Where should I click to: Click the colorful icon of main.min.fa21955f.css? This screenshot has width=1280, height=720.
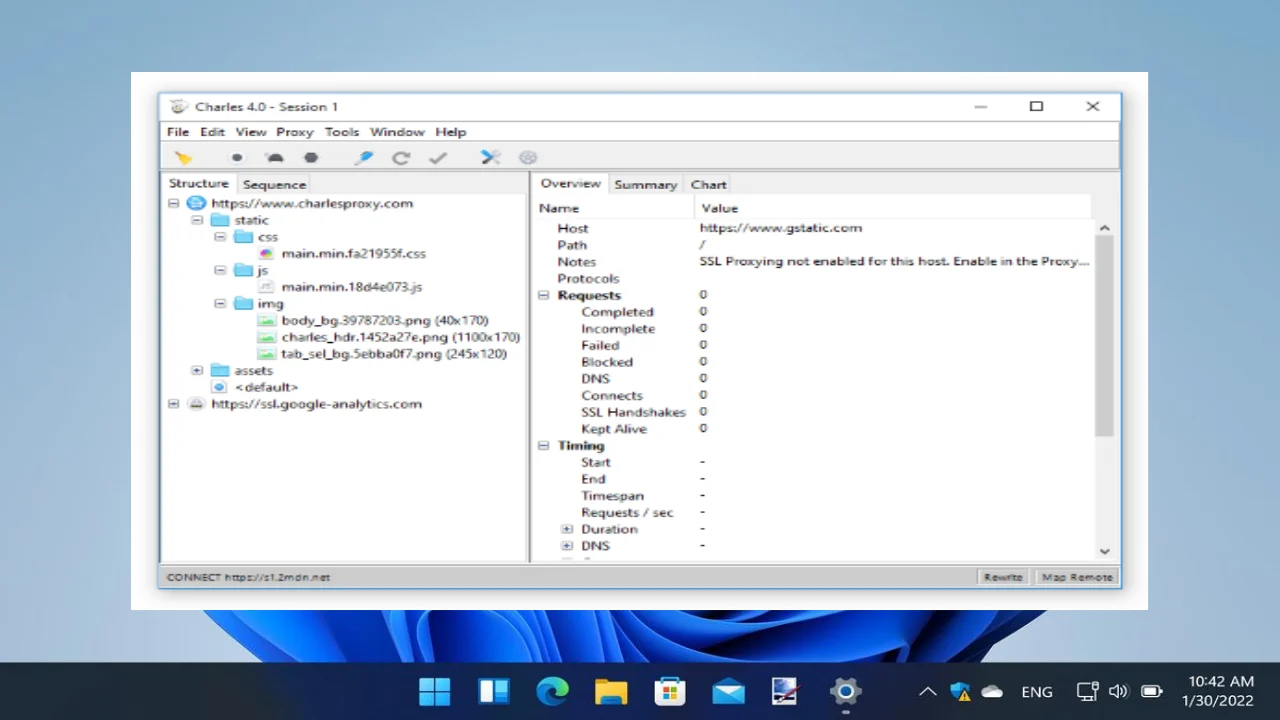[x=266, y=253]
